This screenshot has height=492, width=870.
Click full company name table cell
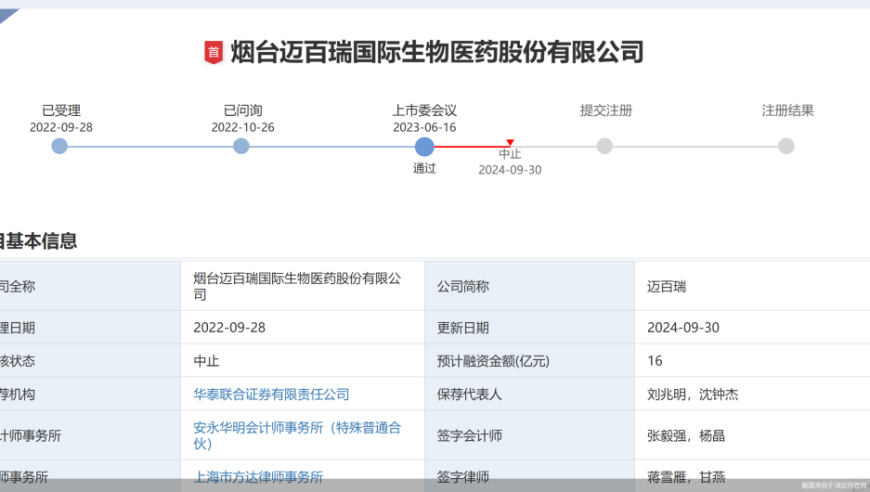coord(302,286)
